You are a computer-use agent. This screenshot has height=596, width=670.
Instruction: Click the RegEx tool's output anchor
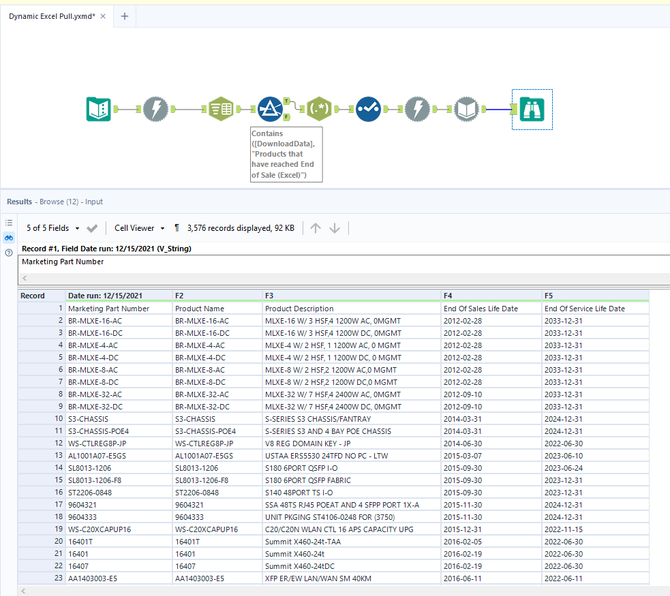(337, 109)
